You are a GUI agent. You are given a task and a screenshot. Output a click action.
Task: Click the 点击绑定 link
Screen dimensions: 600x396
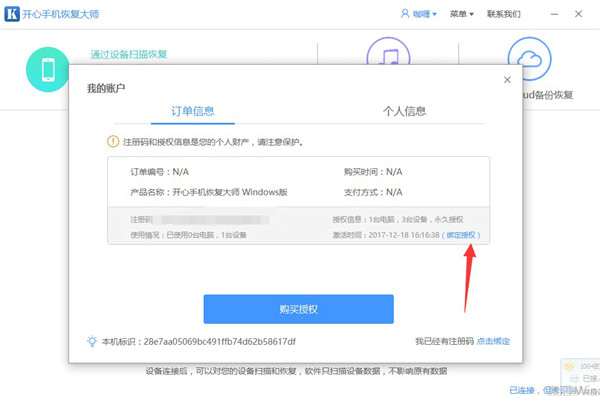(x=493, y=341)
